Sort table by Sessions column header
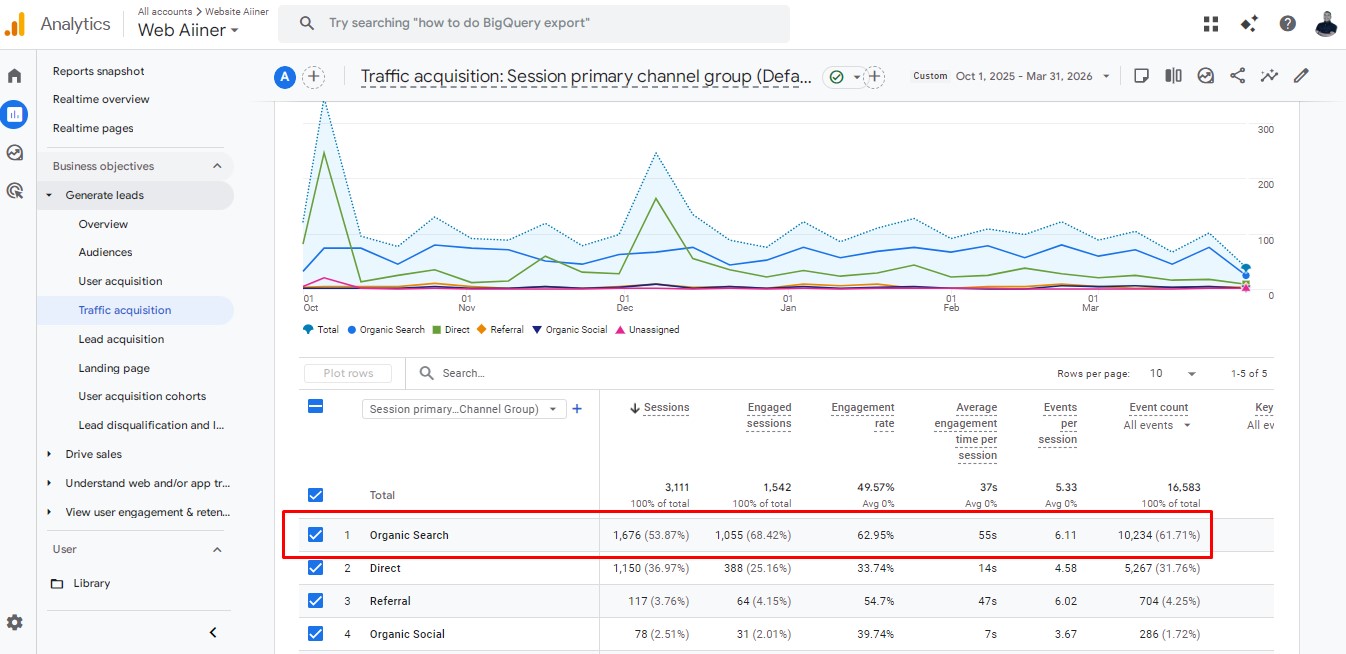The width and height of the screenshot is (1346, 654). 665,408
